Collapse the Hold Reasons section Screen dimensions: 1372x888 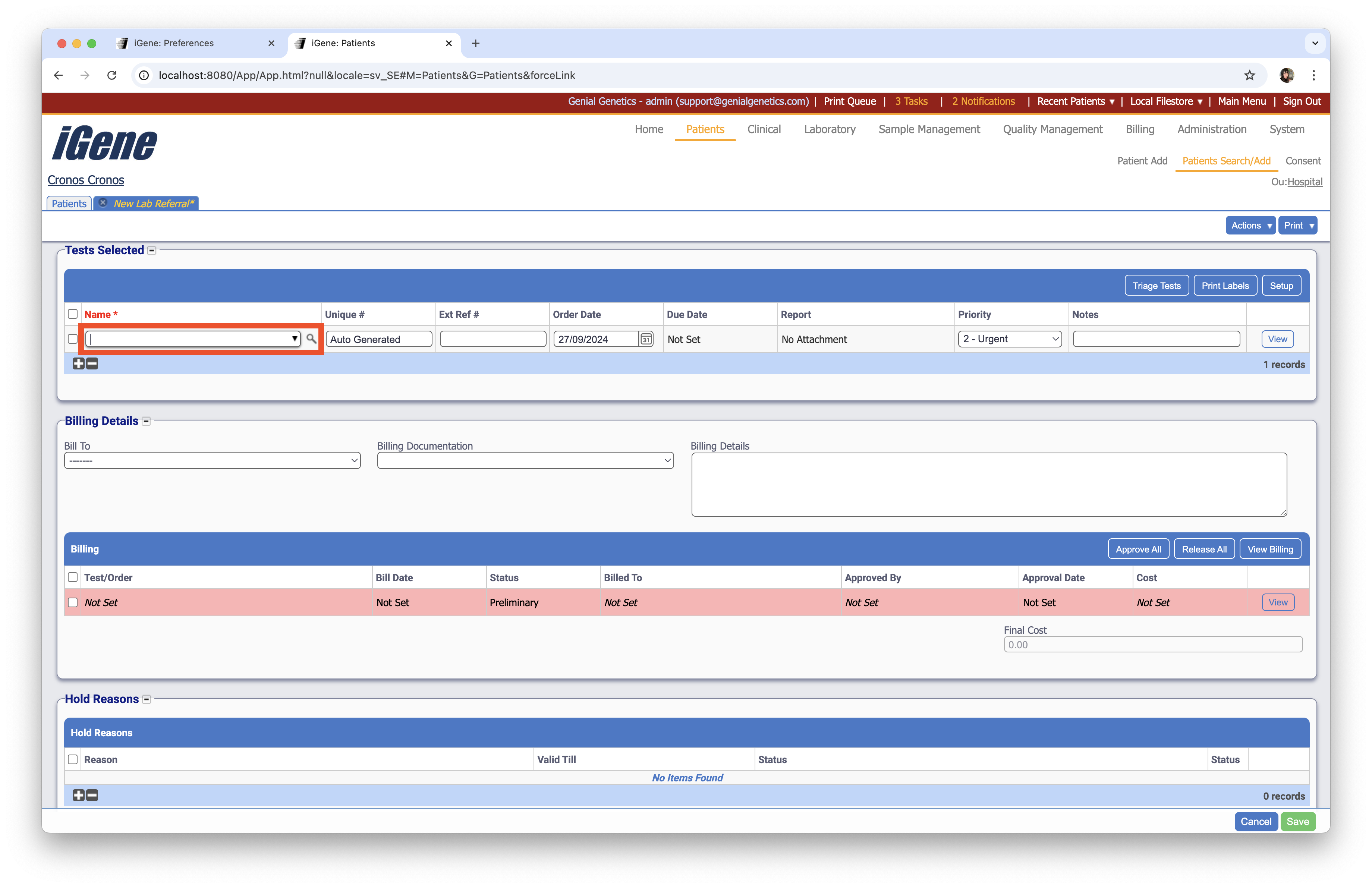(x=147, y=699)
